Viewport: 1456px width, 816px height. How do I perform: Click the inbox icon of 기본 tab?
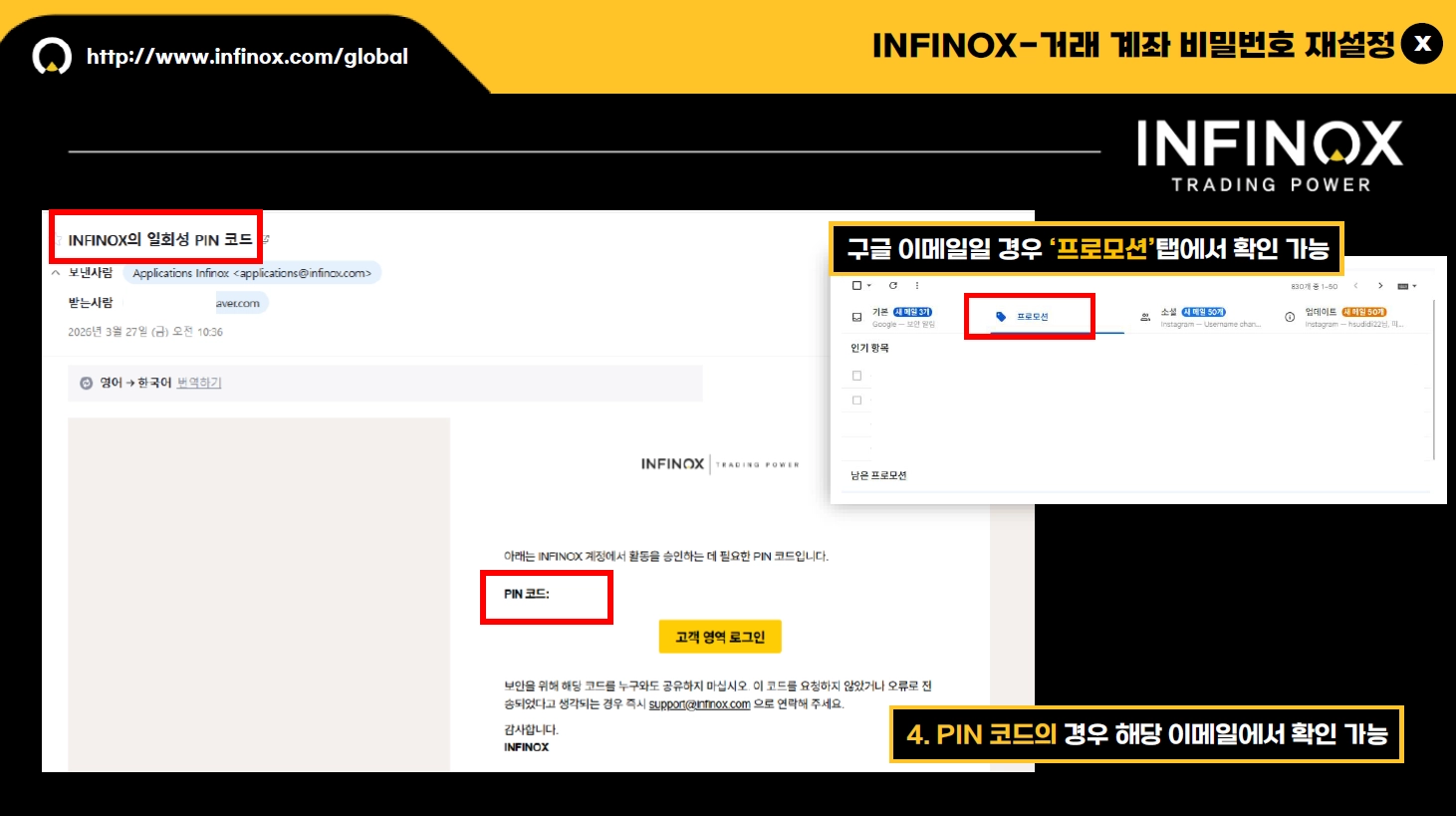(856, 317)
